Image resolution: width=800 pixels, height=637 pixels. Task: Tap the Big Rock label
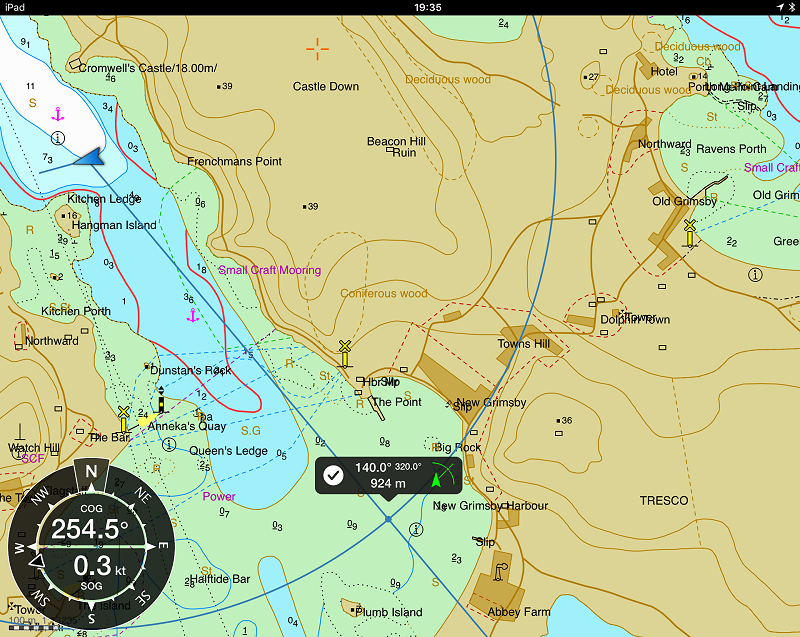point(458,447)
